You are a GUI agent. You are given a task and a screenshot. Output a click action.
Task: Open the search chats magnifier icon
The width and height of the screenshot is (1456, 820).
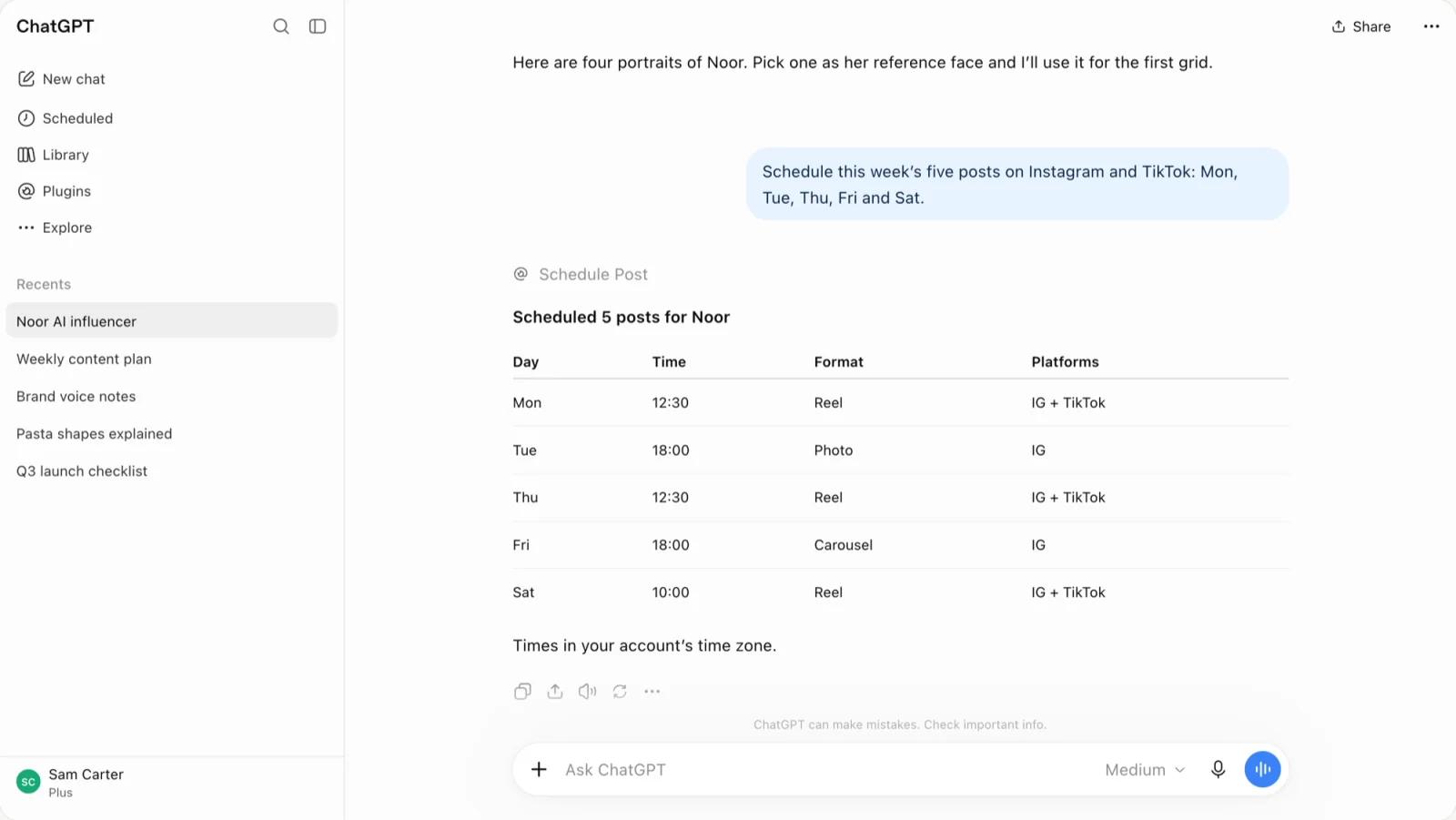[281, 26]
